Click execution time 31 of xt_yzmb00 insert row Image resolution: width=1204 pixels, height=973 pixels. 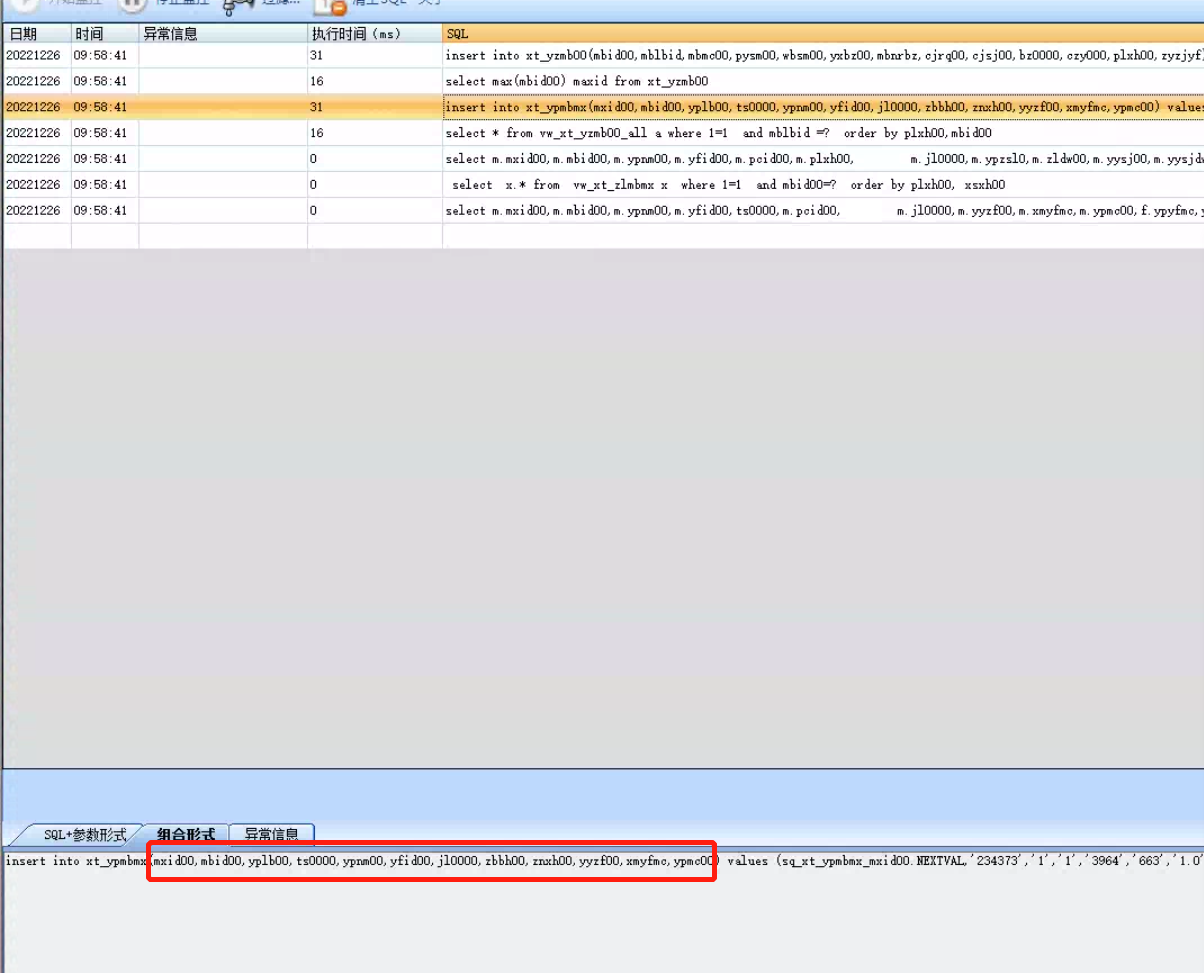point(375,55)
